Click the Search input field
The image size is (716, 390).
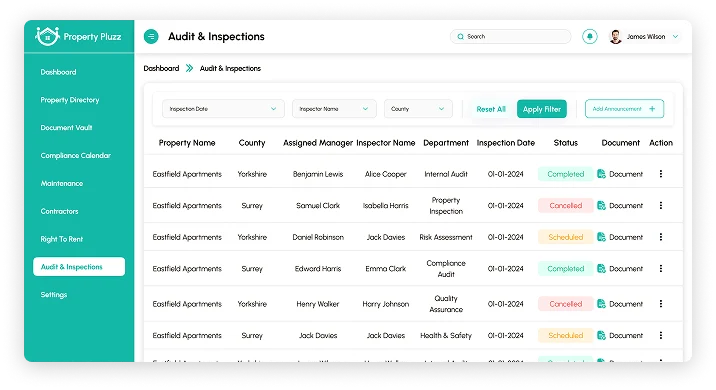pyautogui.click(x=511, y=36)
